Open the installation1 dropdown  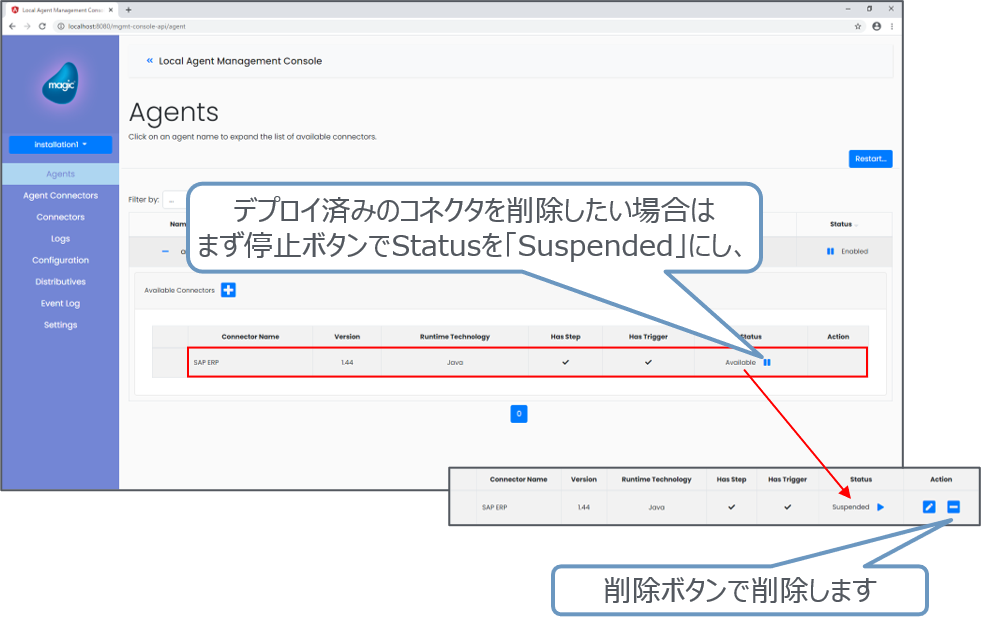pyautogui.click(x=60, y=145)
